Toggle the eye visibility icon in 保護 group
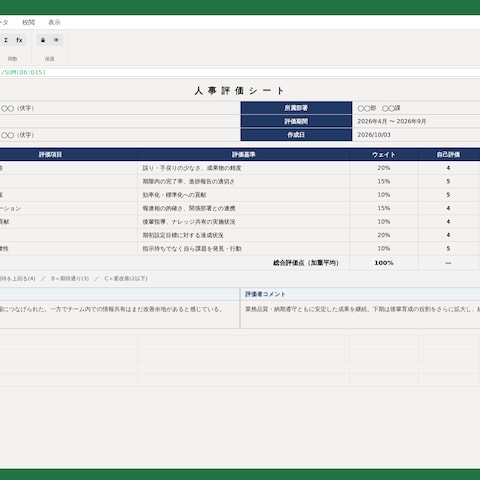 56,40
